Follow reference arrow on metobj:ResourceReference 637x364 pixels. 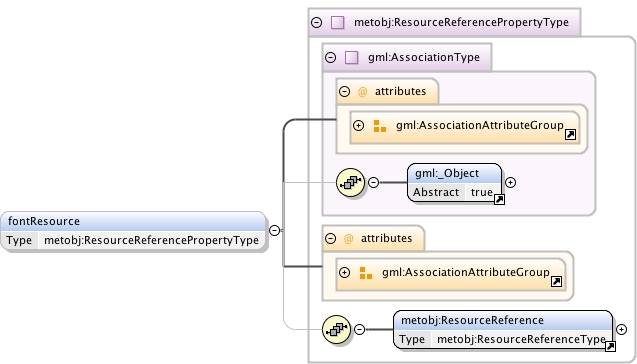pos(610,346)
